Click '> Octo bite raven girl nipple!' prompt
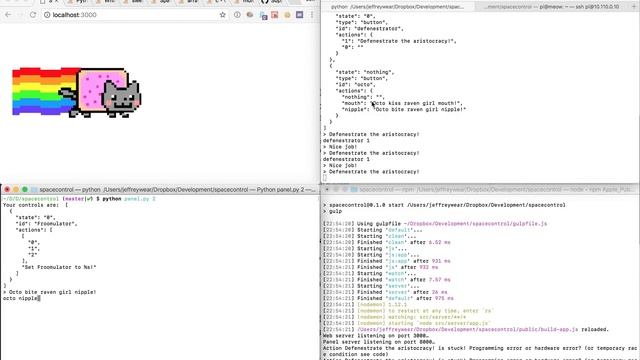The height and width of the screenshot is (360, 640). pos(49,292)
